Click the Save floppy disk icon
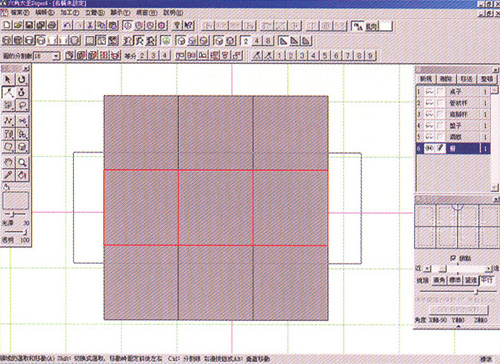This screenshot has width=500, height=364. [29, 25]
